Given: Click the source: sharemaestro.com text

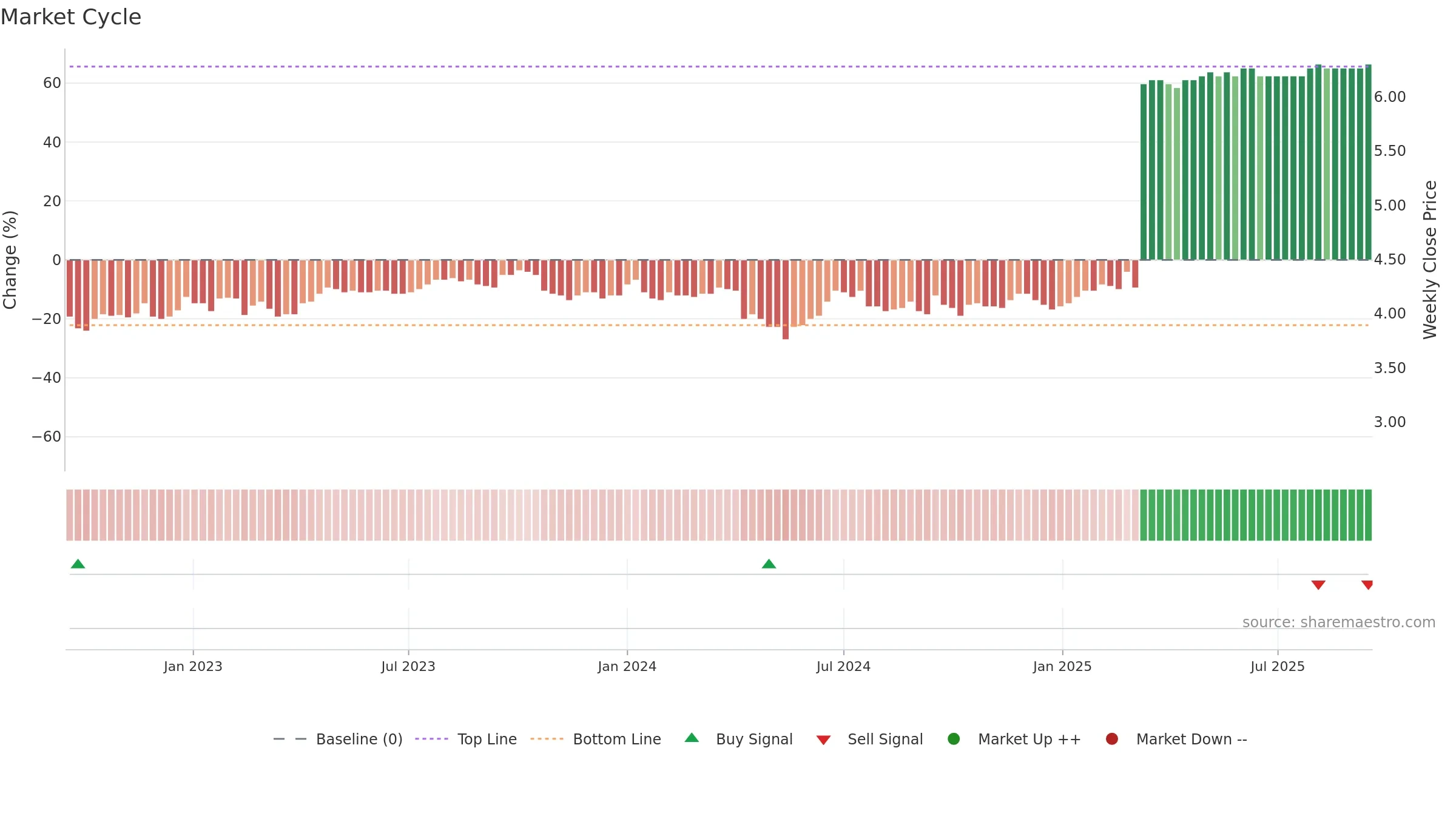Looking at the screenshot, I should click(x=1339, y=622).
